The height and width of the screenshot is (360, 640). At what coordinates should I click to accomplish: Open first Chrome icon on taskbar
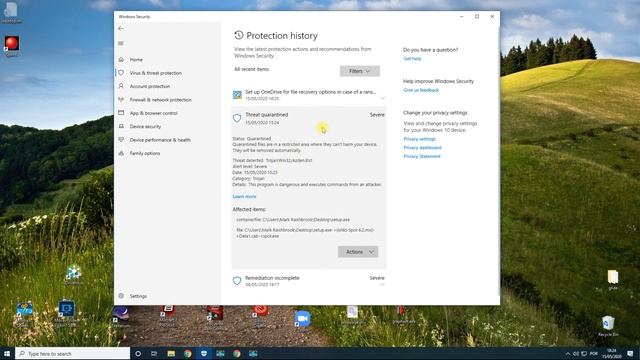(x=187, y=353)
